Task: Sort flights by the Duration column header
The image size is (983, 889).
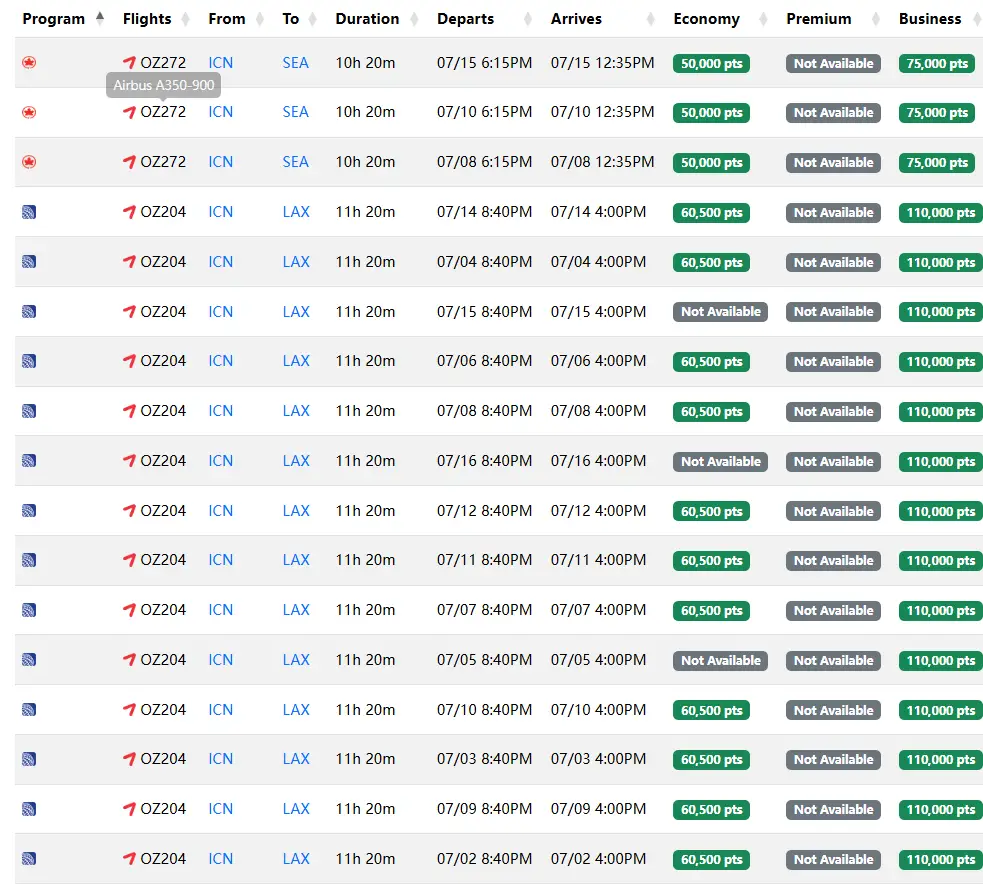Action: click(x=367, y=19)
